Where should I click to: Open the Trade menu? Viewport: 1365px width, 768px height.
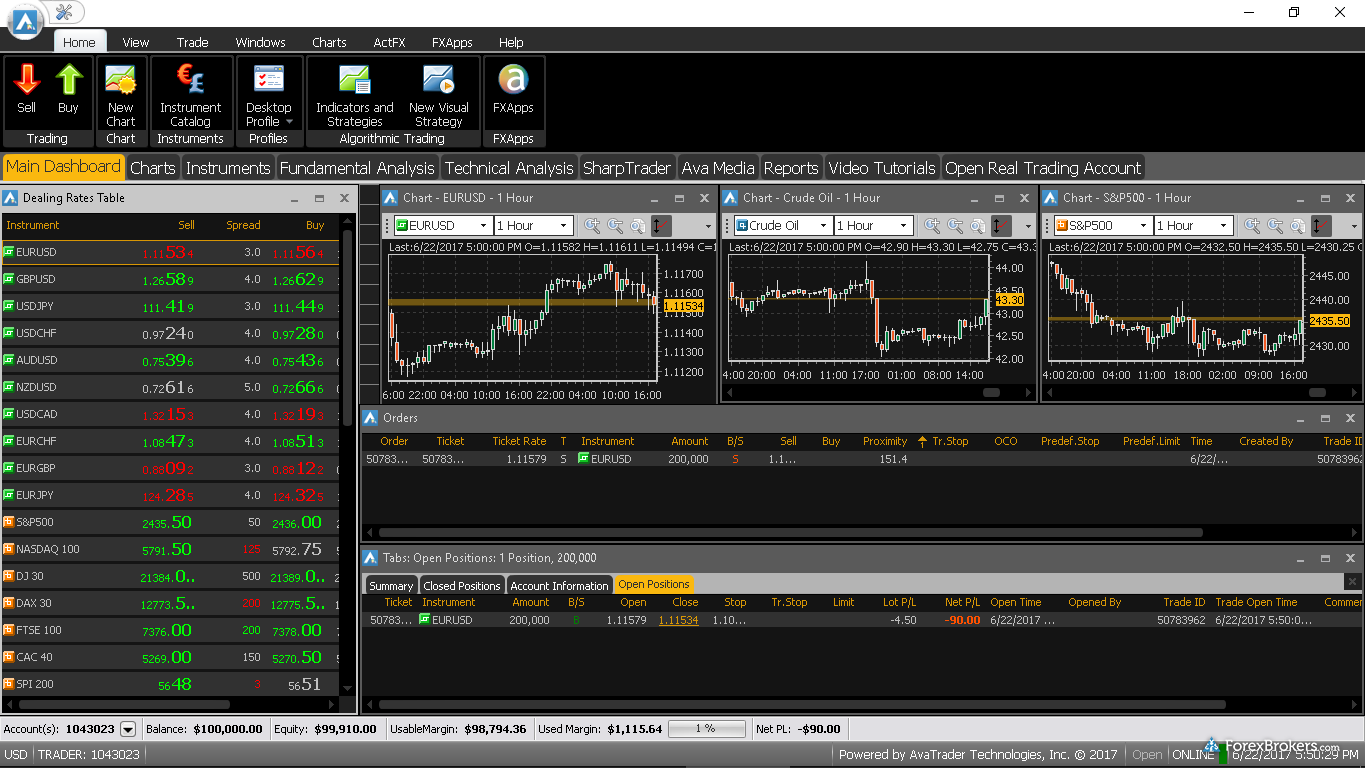(x=192, y=42)
